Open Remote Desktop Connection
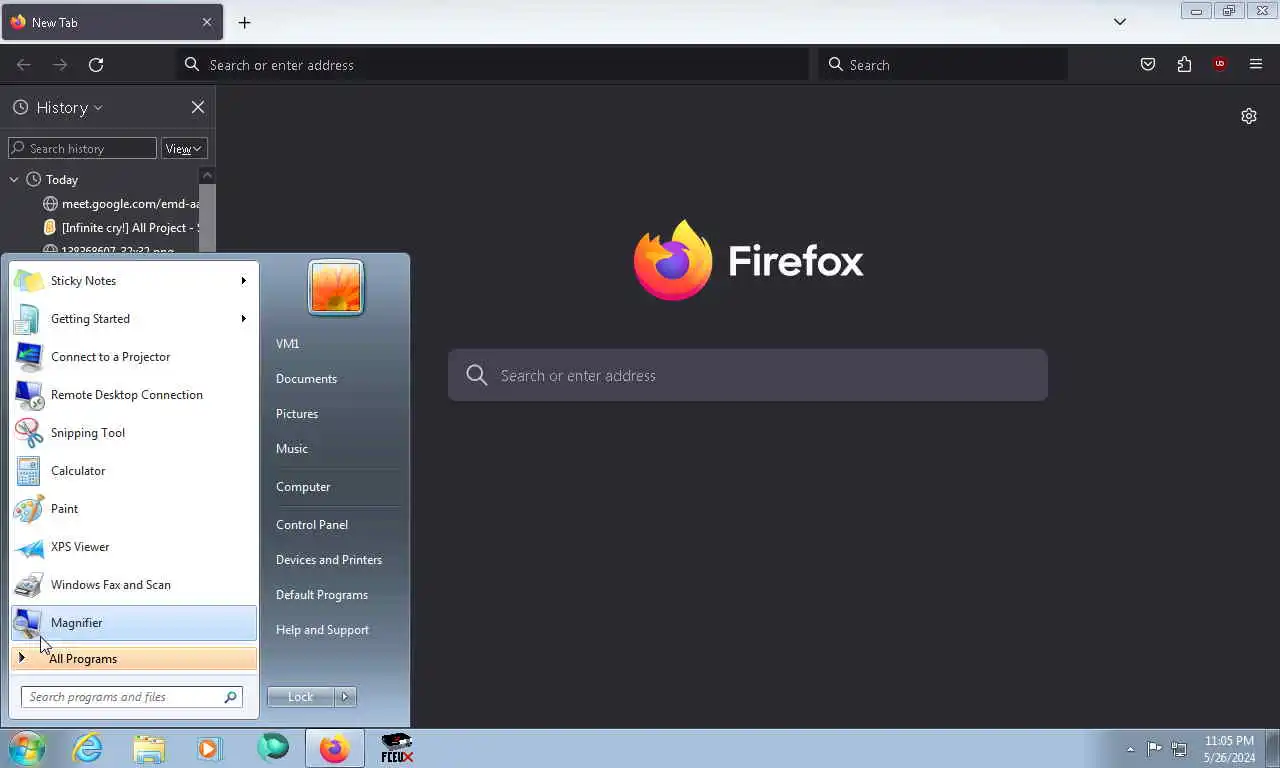 coord(133,395)
